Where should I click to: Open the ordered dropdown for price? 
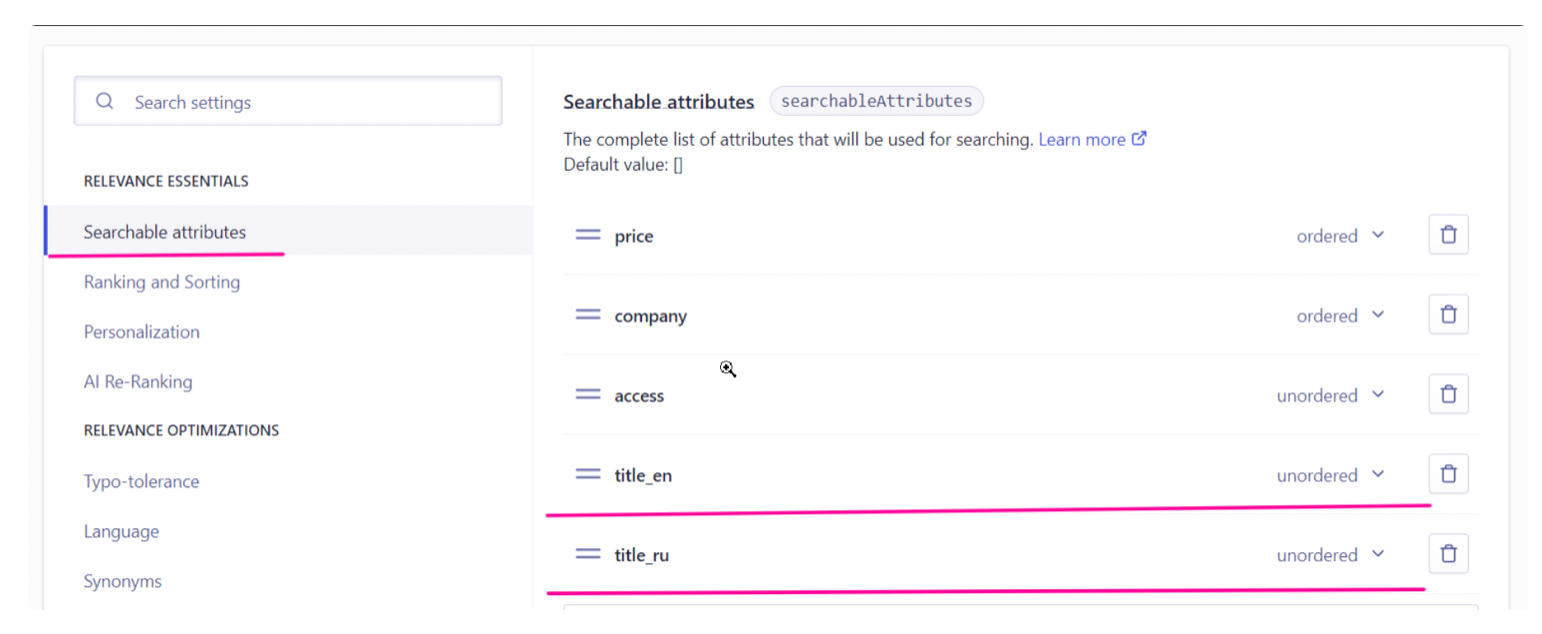1341,236
